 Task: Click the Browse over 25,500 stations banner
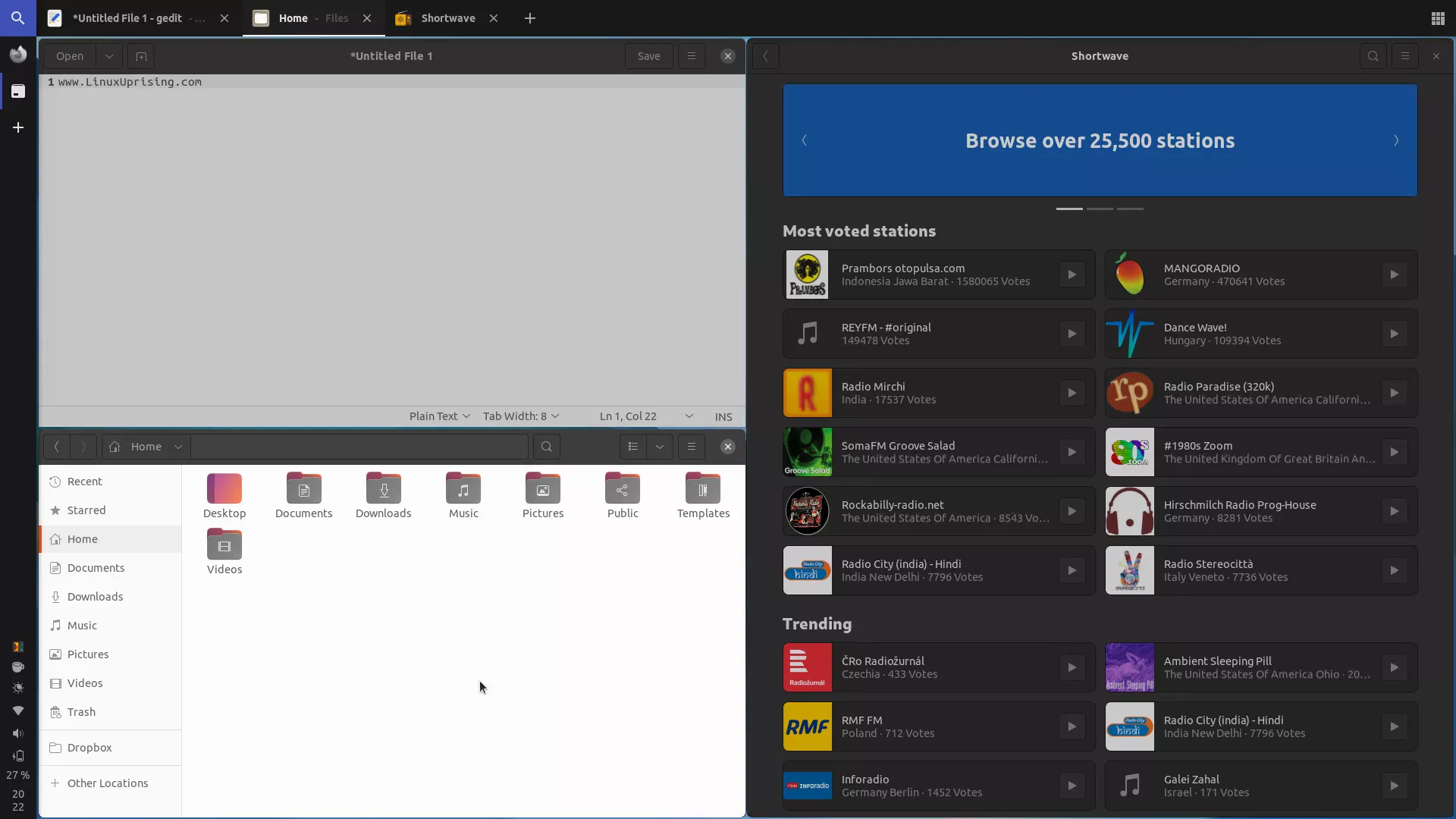[1100, 140]
